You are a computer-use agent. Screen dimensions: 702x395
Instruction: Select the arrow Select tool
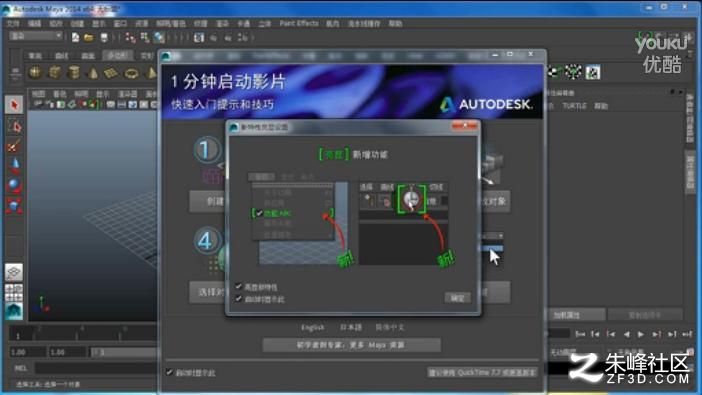(x=14, y=105)
